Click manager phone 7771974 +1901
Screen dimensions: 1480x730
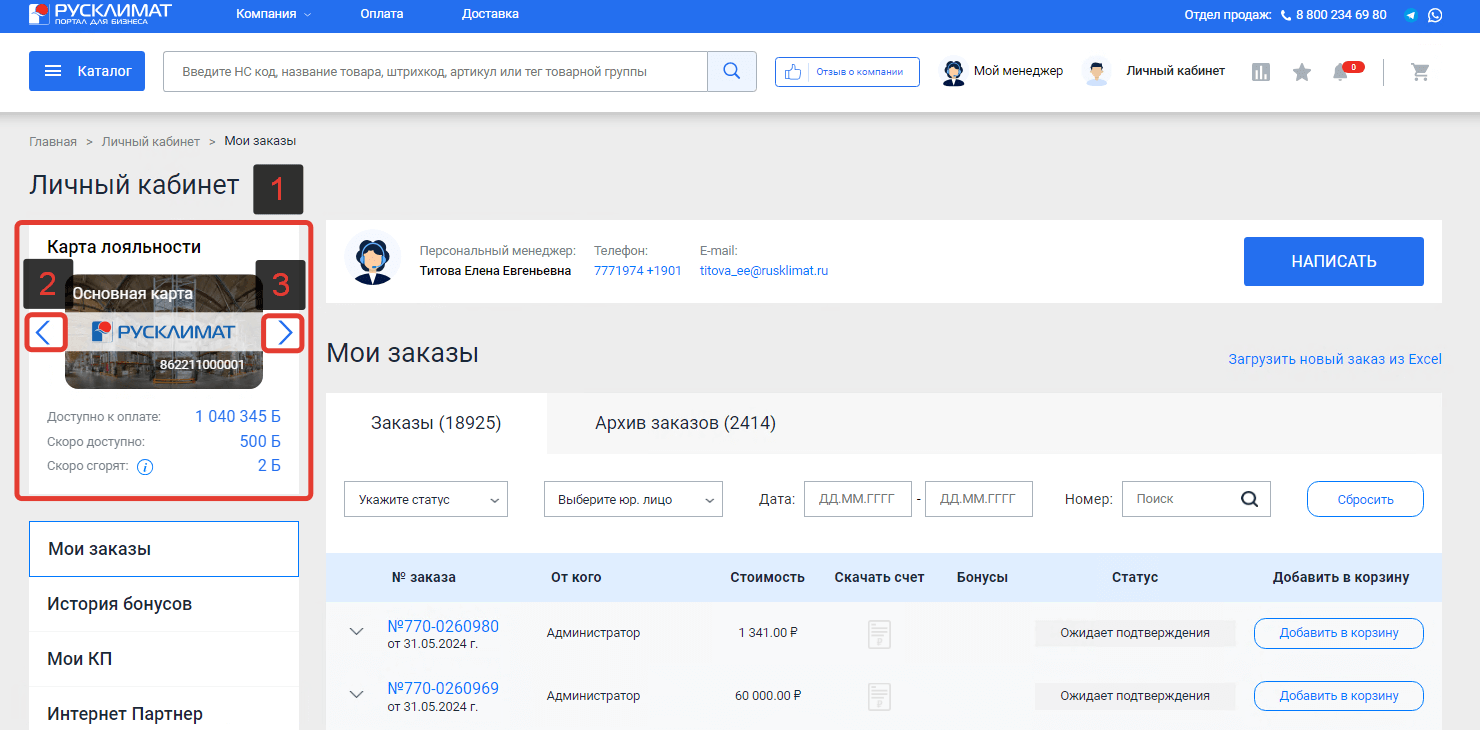[x=638, y=271]
